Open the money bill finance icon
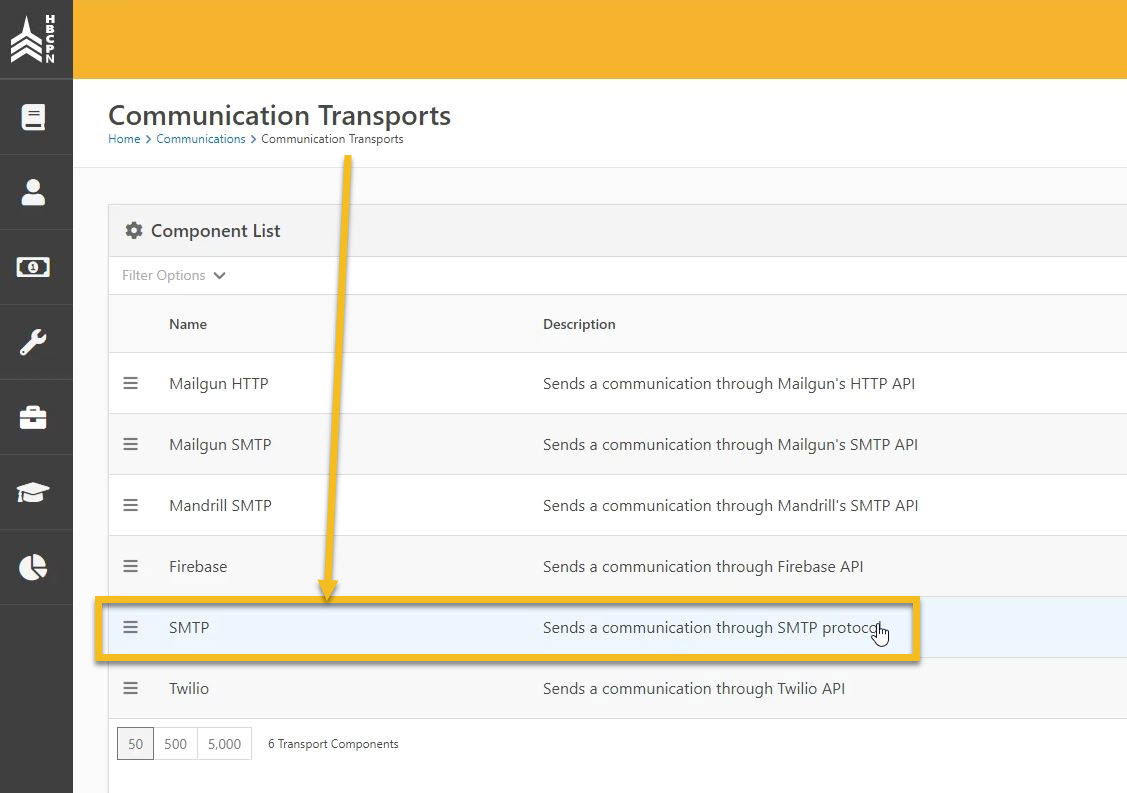1127x793 pixels. tap(33, 267)
